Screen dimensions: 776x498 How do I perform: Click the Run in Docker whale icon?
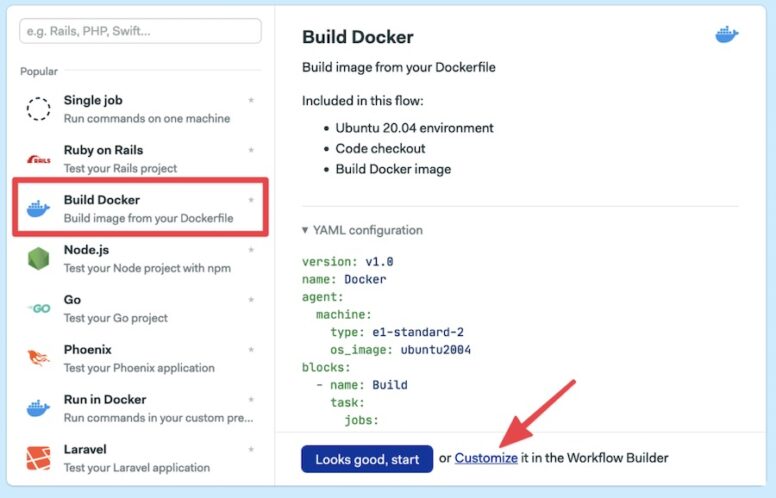[x=38, y=408]
